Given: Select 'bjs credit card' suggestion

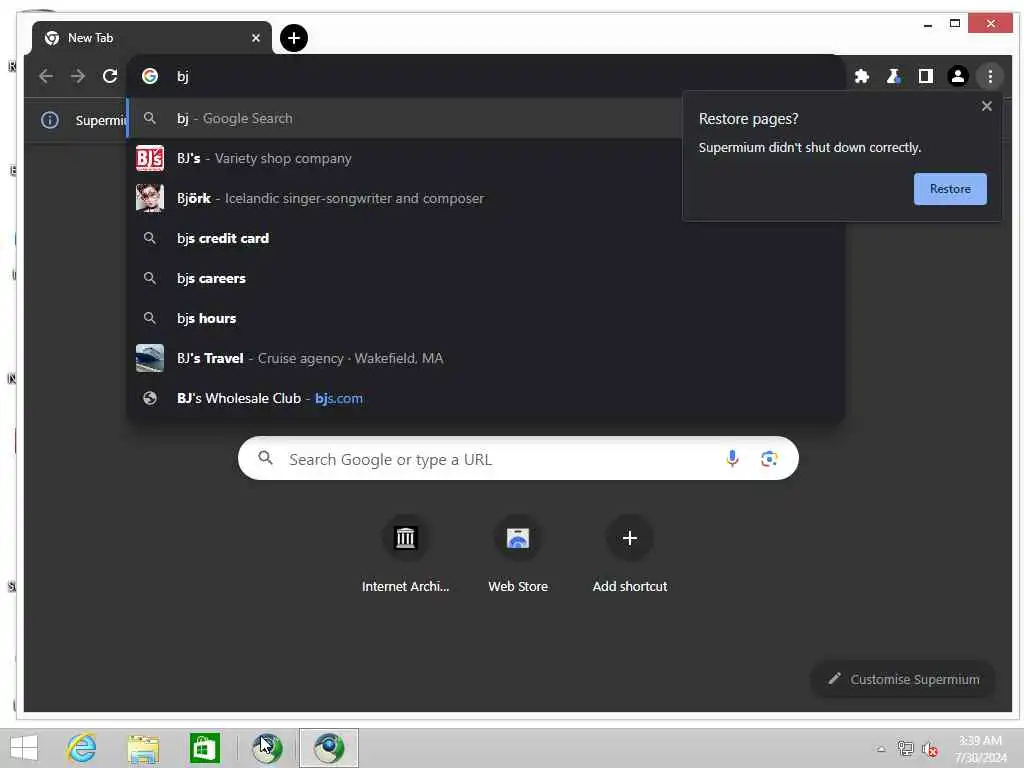Looking at the screenshot, I should 485,238.
